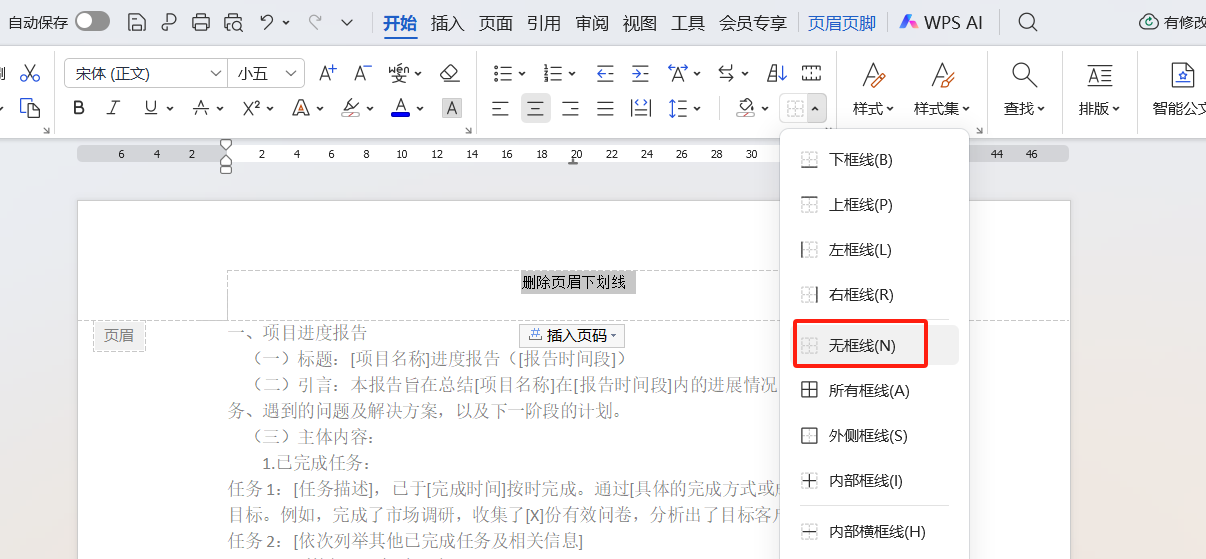1206x559 pixels.
Task: Toggle character shading gray A button
Action: pyautogui.click(x=452, y=108)
